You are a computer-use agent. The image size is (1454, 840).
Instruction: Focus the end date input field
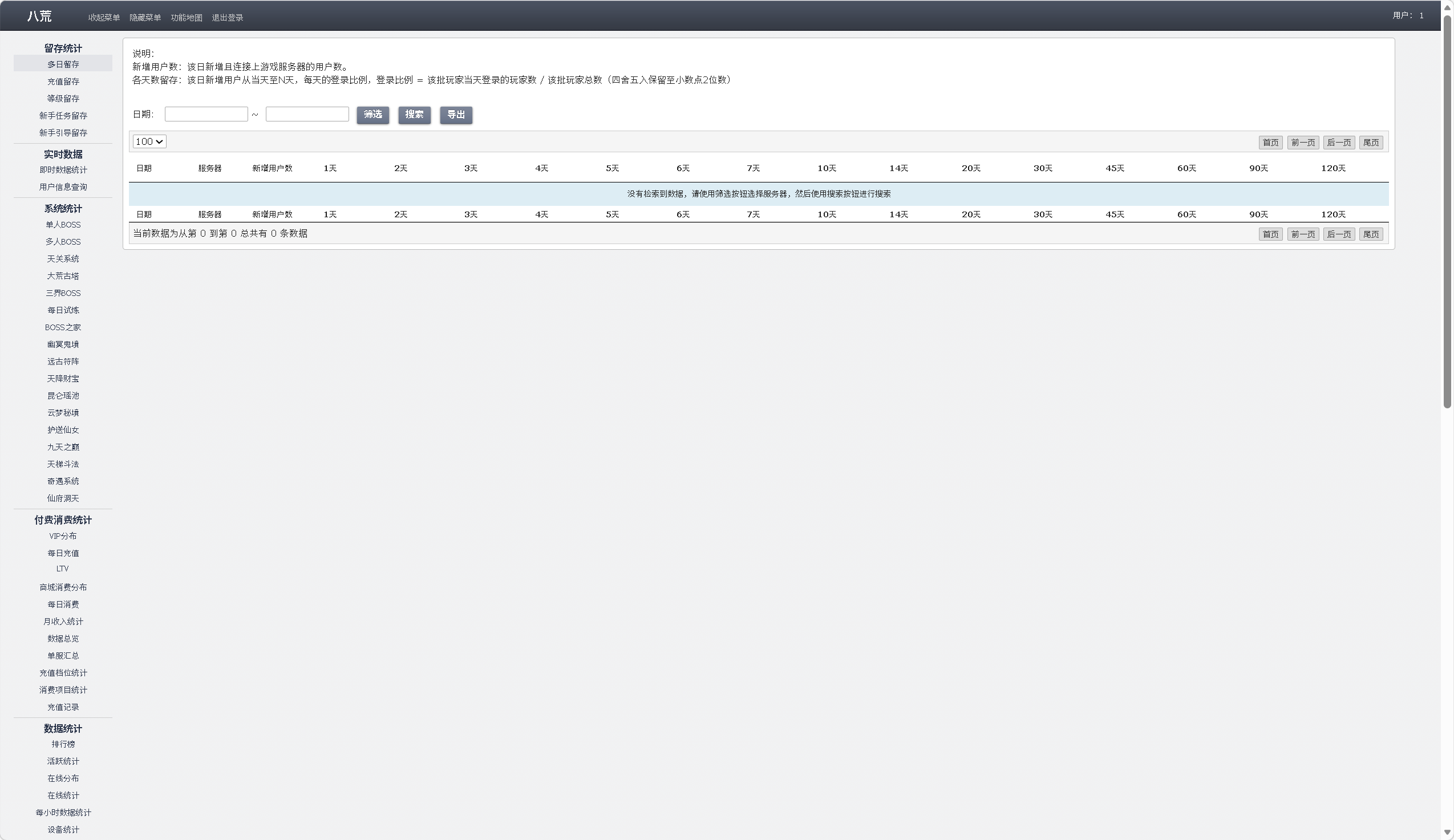click(x=307, y=114)
